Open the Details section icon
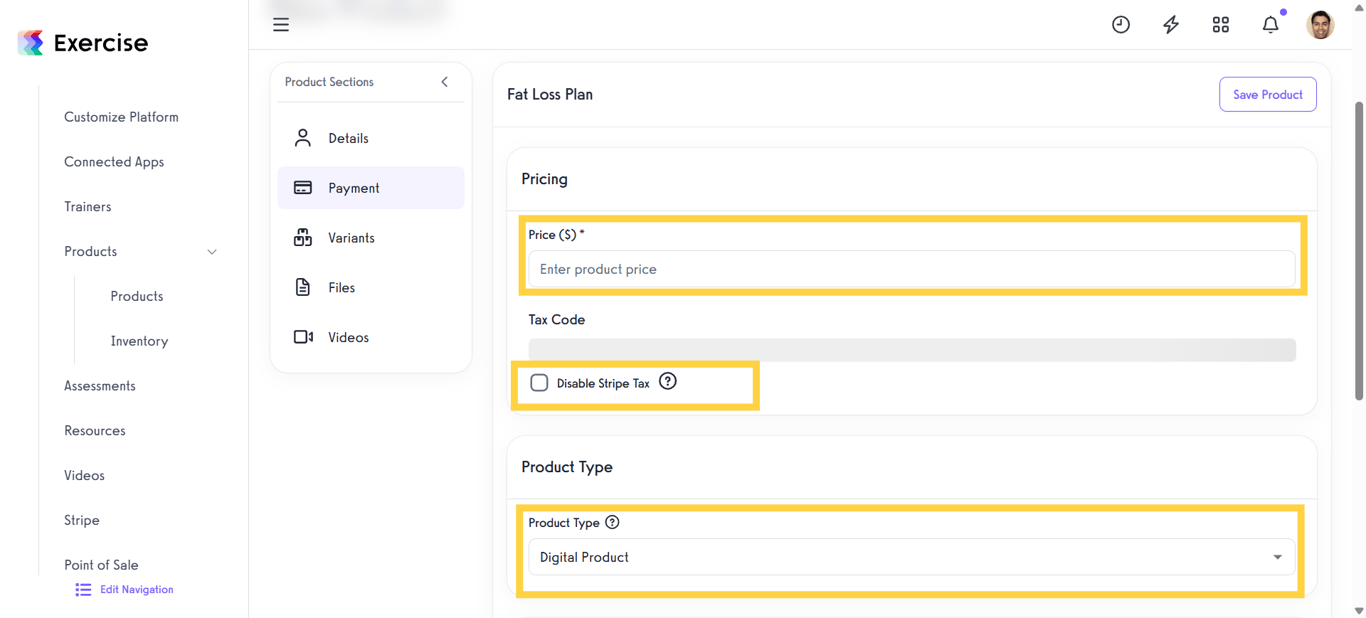1366x618 pixels. [303, 137]
